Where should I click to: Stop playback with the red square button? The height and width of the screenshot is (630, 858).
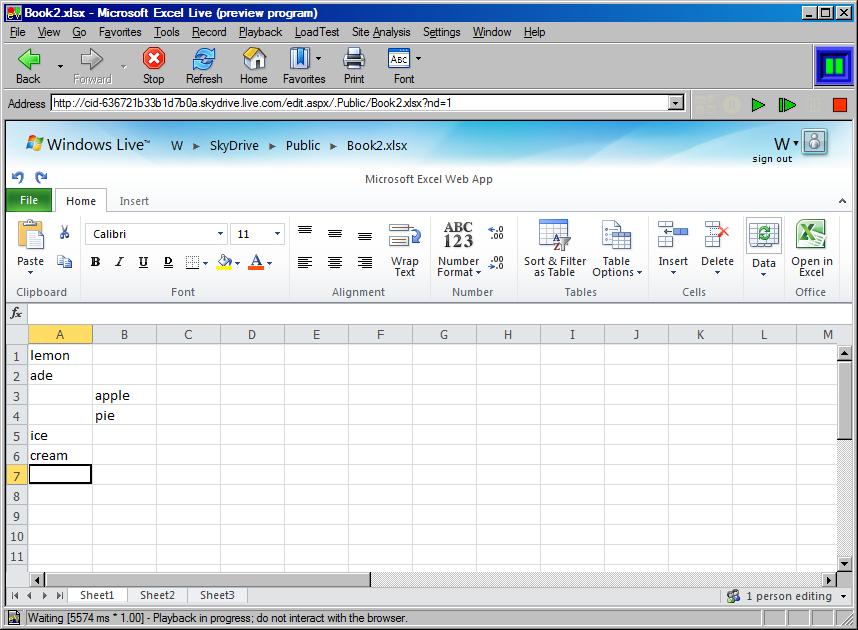point(840,105)
